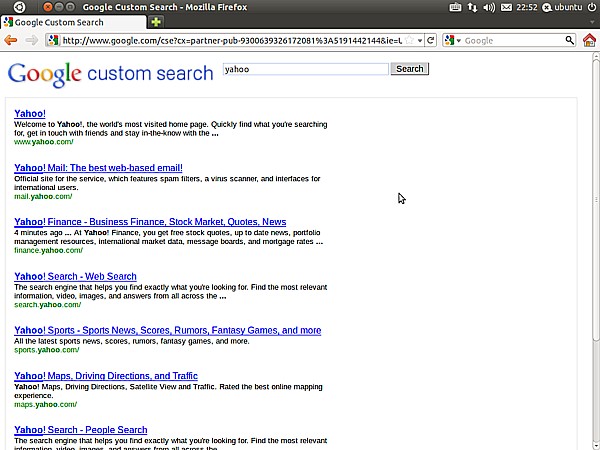Click the mail.yahoo.com/ green URL text
Screen dimensions: 600x450
43,196
